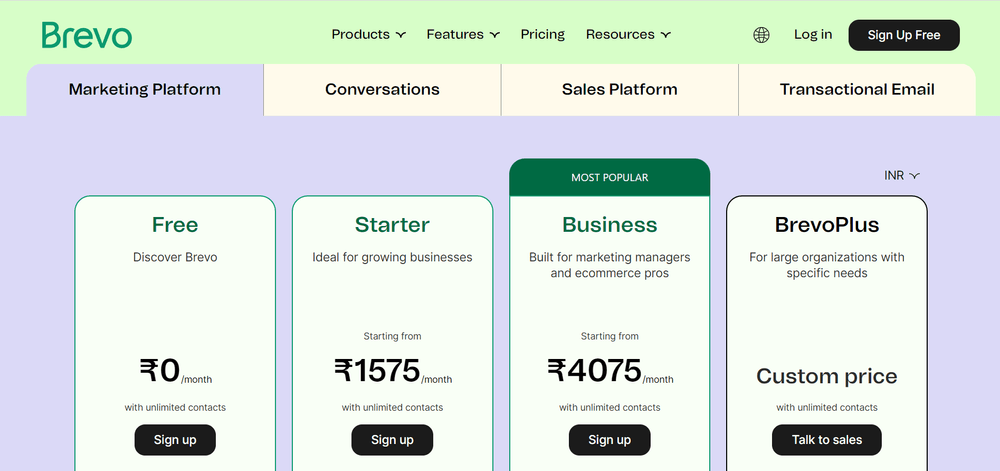
Task: Click the Log in link
Action: point(813,34)
